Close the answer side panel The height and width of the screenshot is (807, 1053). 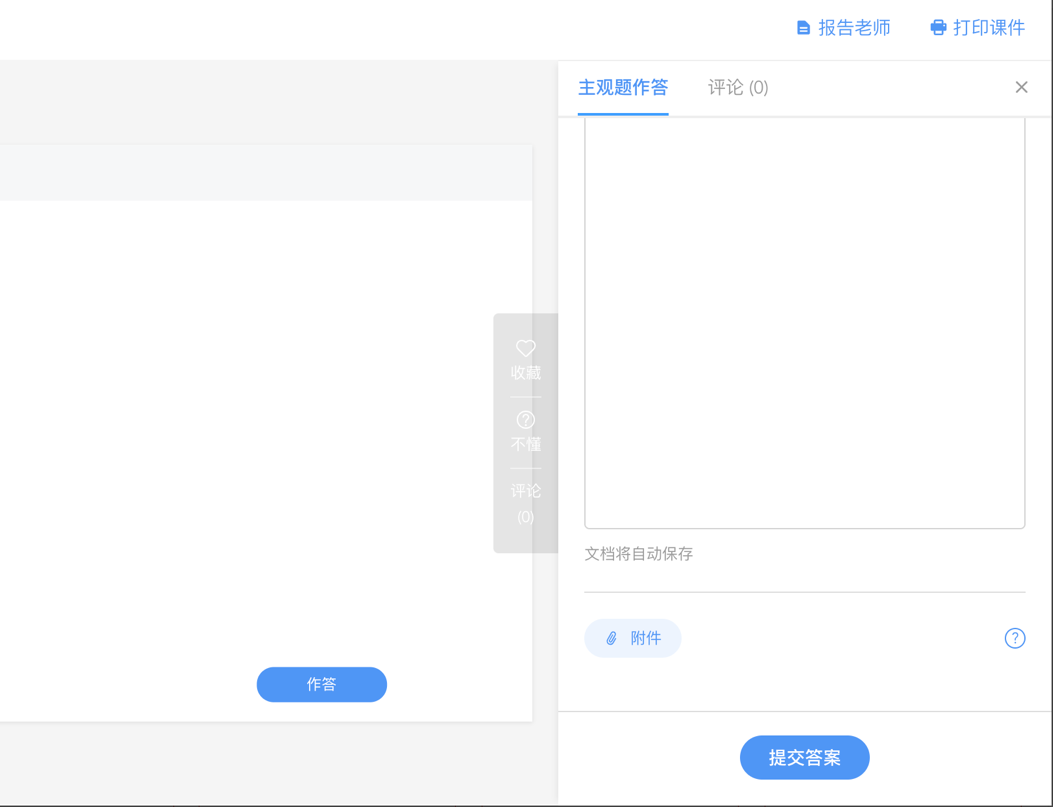click(x=1021, y=87)
